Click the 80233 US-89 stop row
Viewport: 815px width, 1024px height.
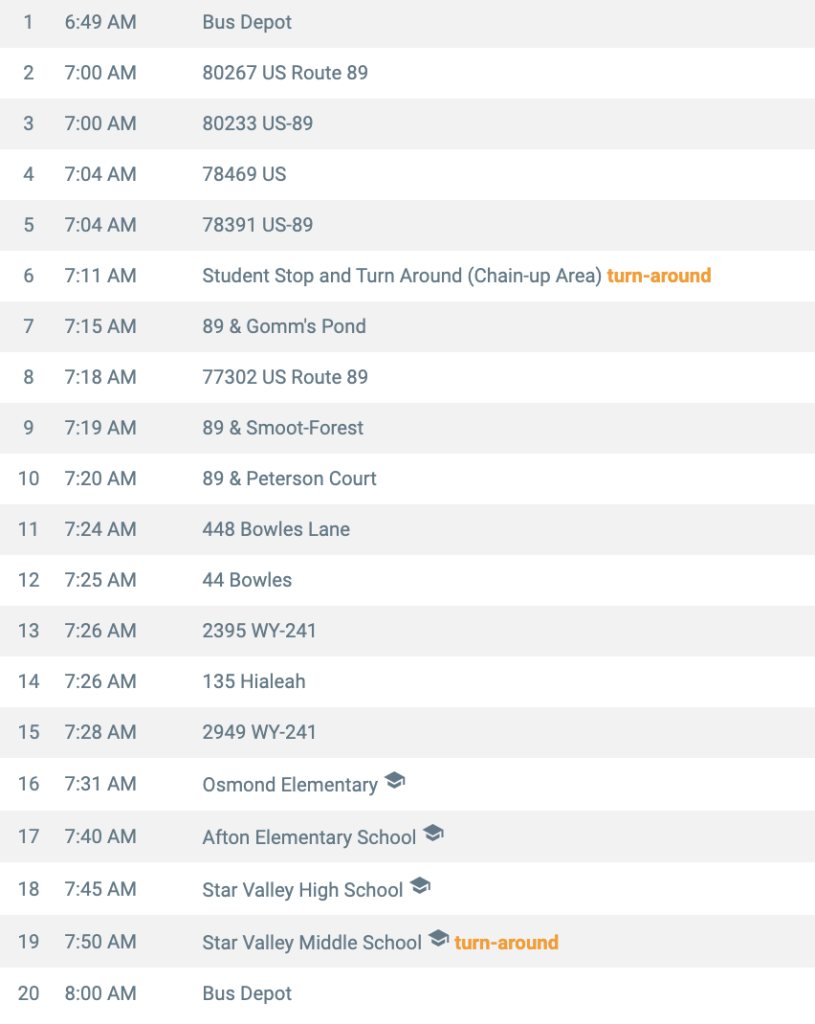point(257,124)
